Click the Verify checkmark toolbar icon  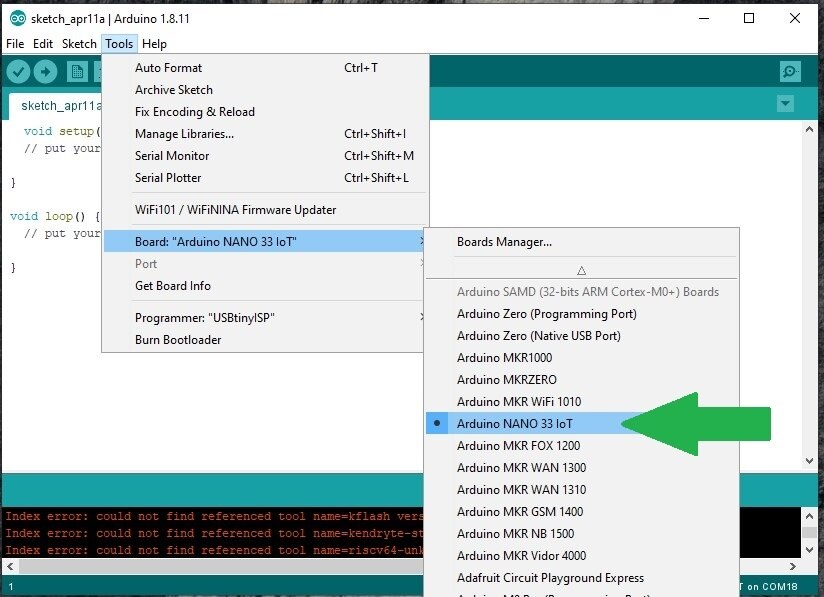18,71
